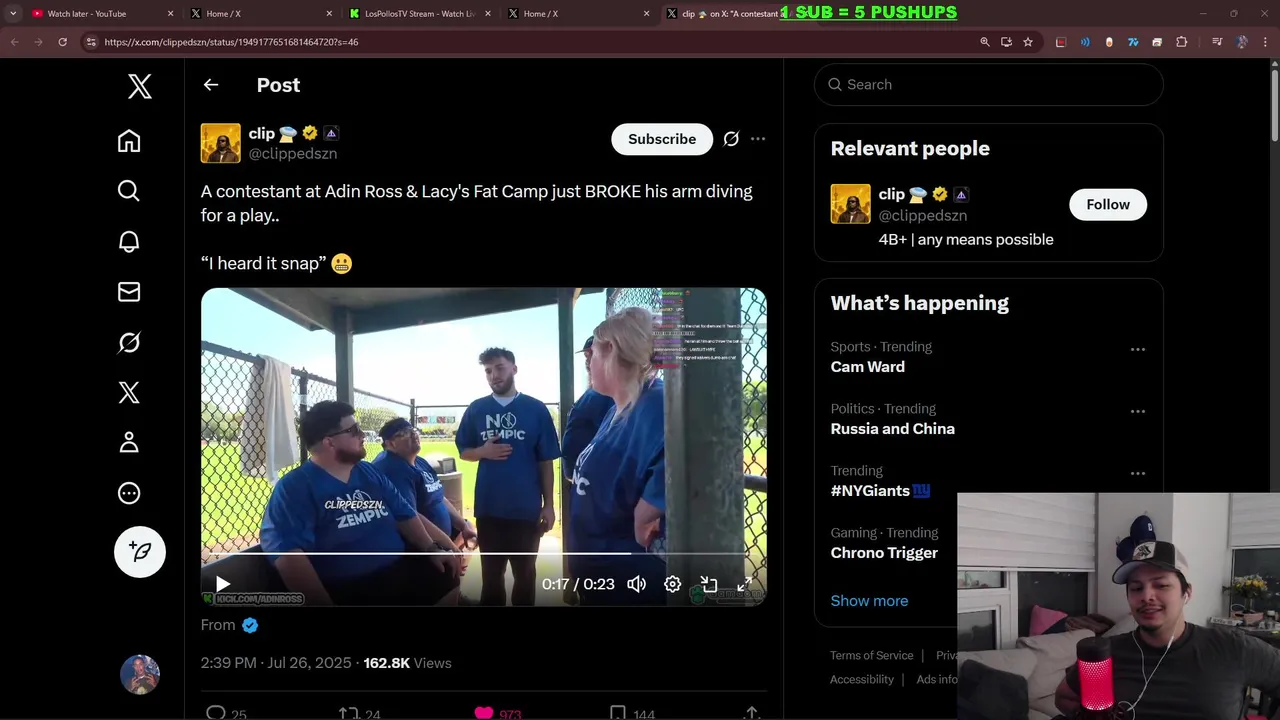Open more options for Cam Ward trend
This screenshot has width=1280, height=720.
1138,350
